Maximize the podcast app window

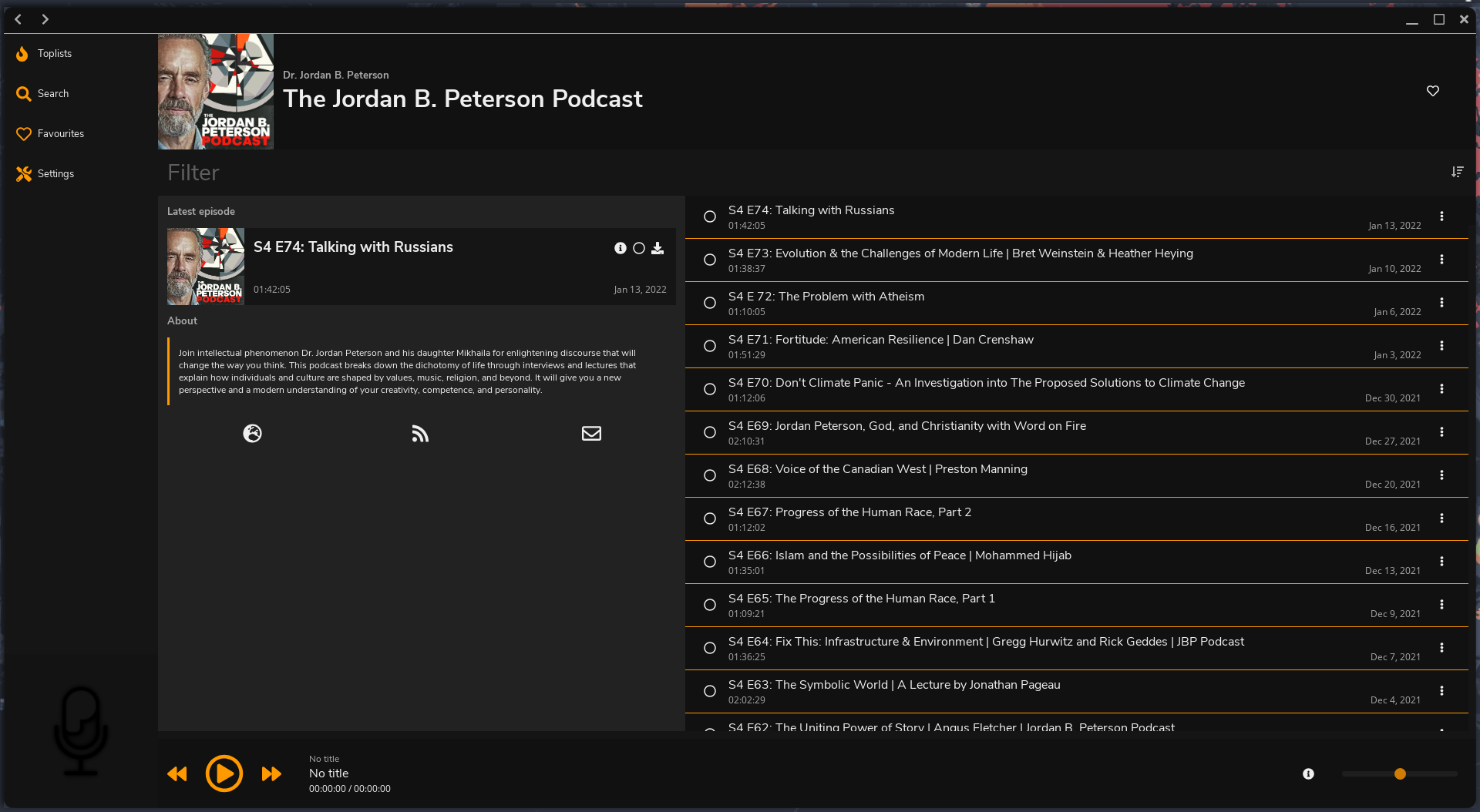1438,19
